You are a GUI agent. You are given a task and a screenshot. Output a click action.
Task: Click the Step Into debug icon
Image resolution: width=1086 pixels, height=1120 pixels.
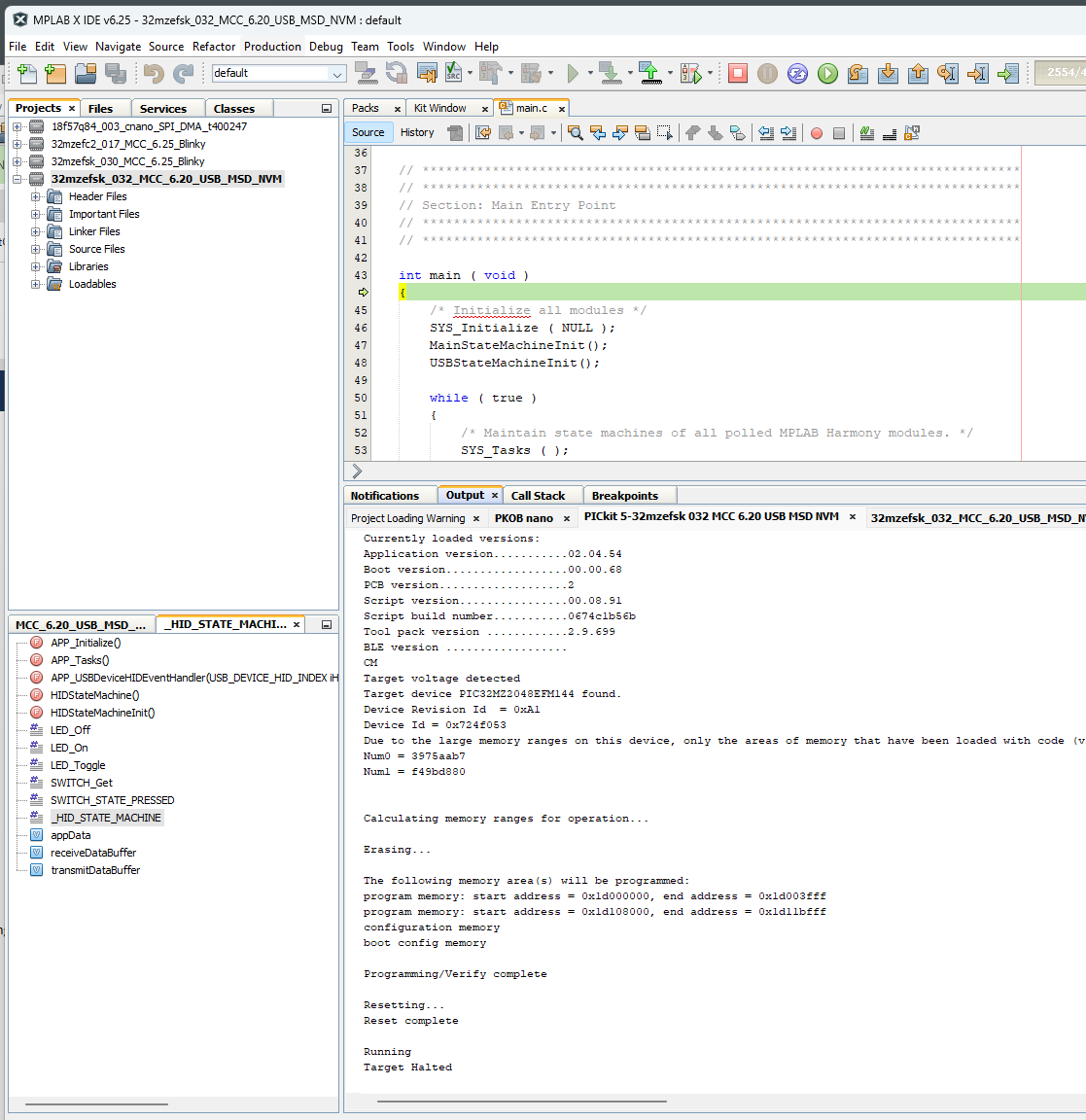tap(888, 73)
